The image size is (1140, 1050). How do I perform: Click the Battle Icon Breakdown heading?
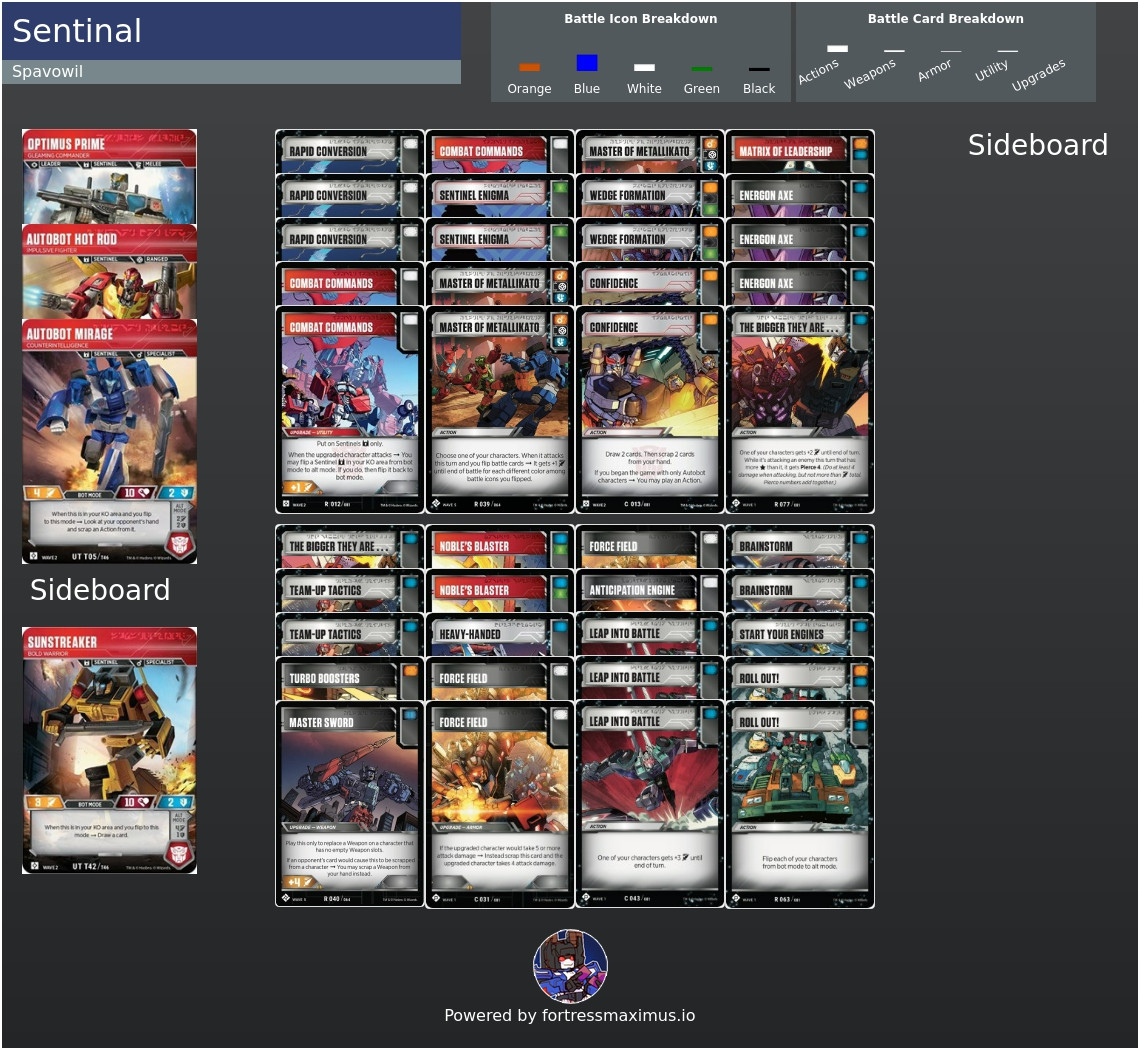coord(641,19)
